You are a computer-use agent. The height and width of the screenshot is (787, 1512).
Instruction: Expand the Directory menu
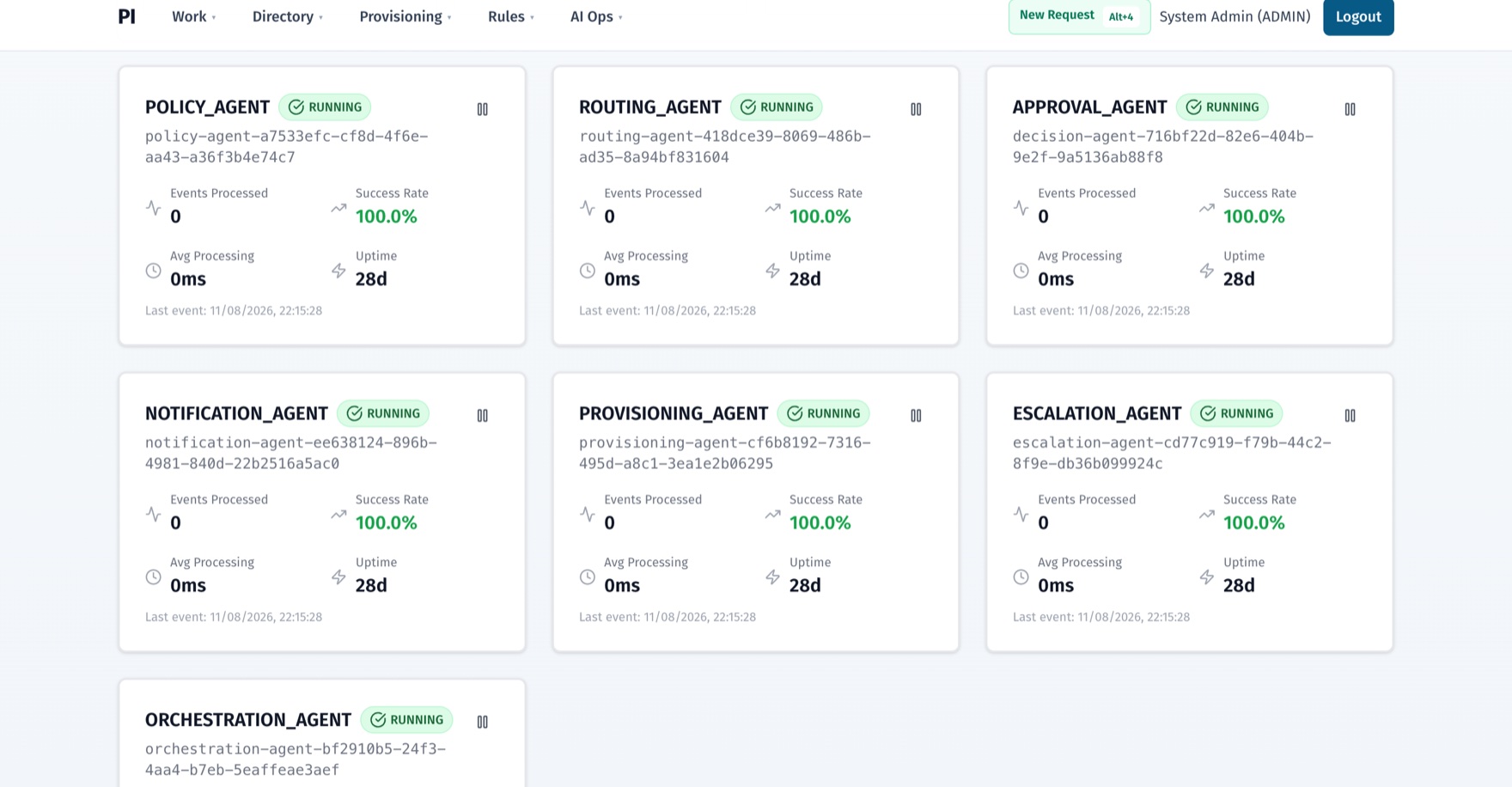(x=287, y=16)
